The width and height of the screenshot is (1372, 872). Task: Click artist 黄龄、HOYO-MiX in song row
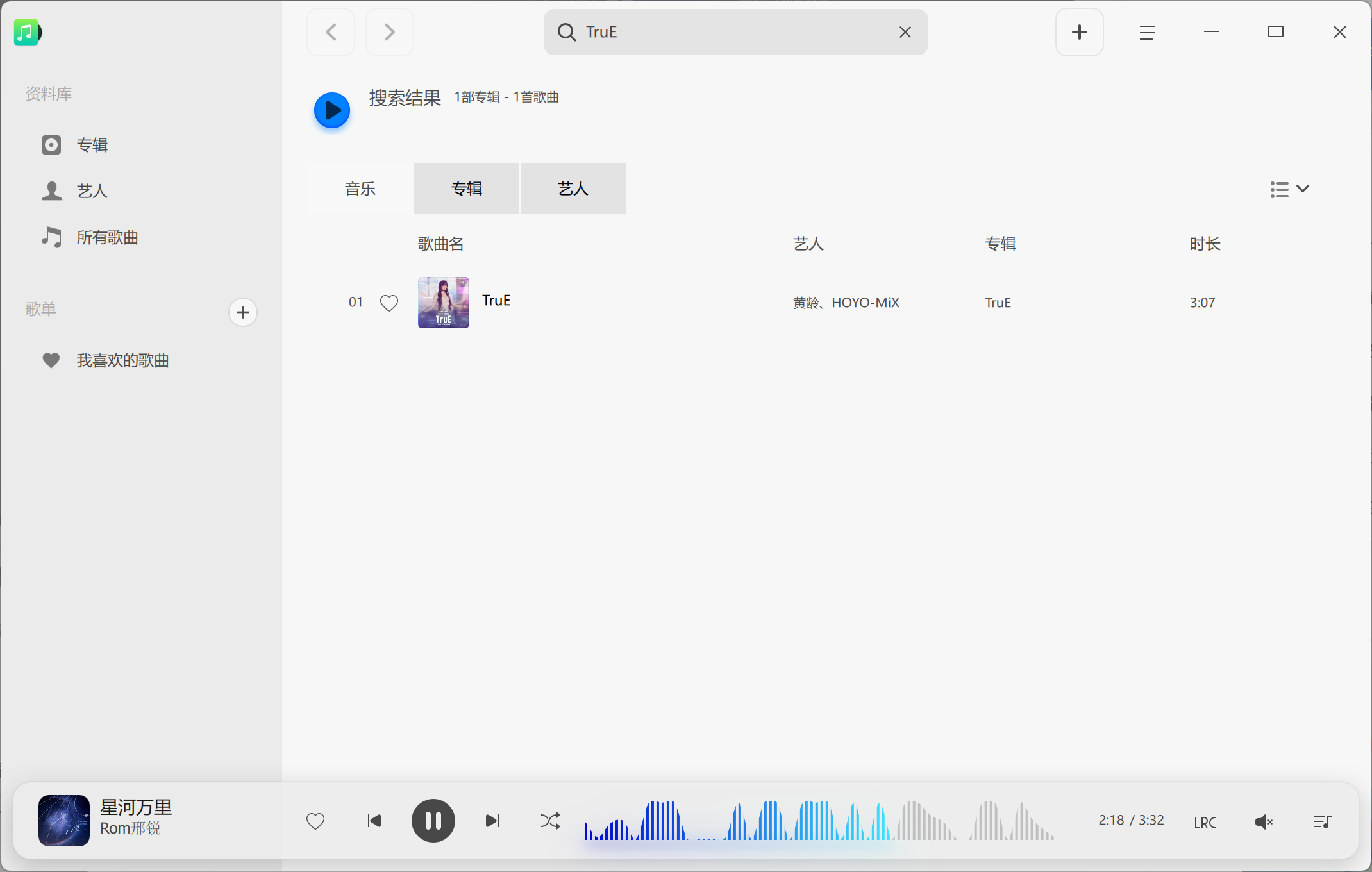(x=846, y=303)
